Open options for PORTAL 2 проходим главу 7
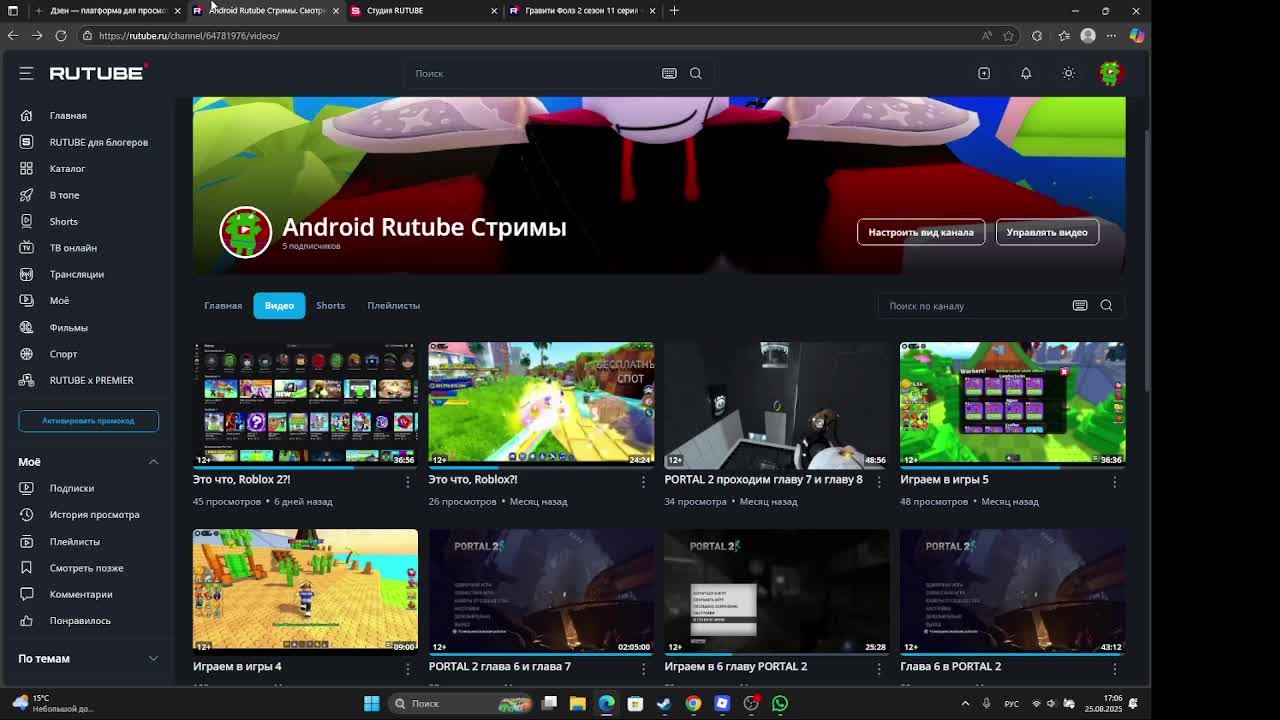The height and width of the screenshot is (720, 1280). coord(879,481)
